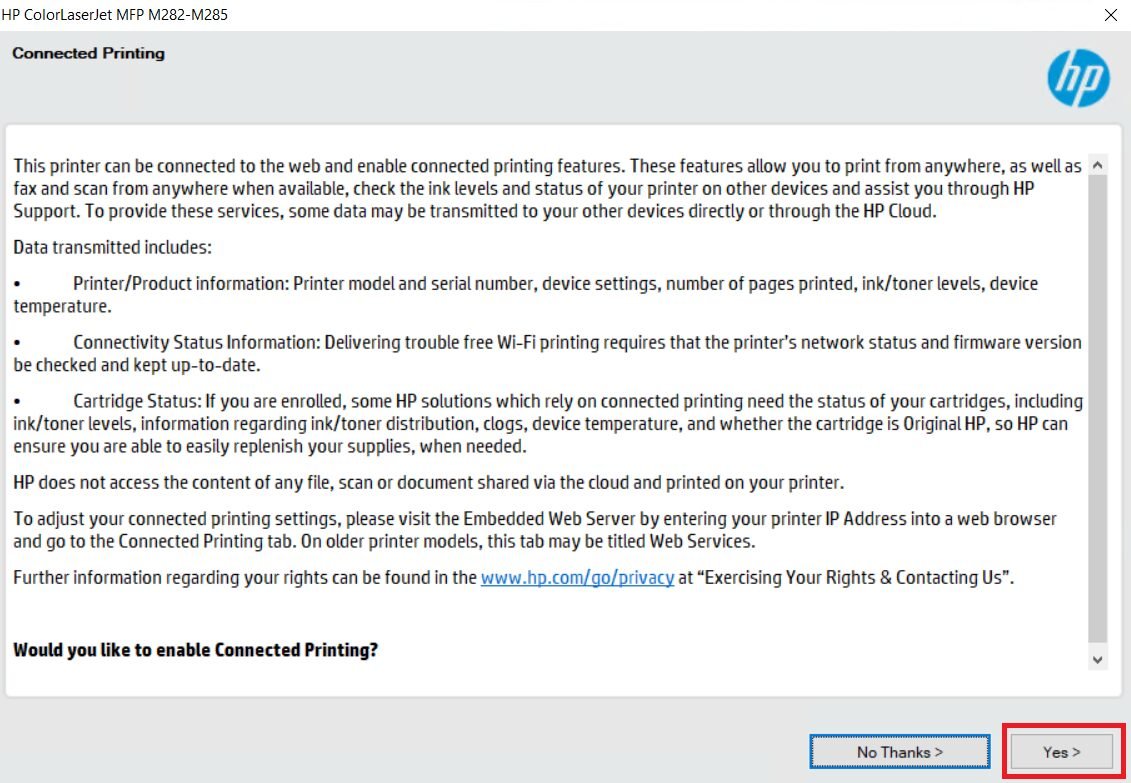The width and height of the screenshot is (1131, 783).
Task: Open the www.hp.com/go/privacy link
Action: (577, 578)
